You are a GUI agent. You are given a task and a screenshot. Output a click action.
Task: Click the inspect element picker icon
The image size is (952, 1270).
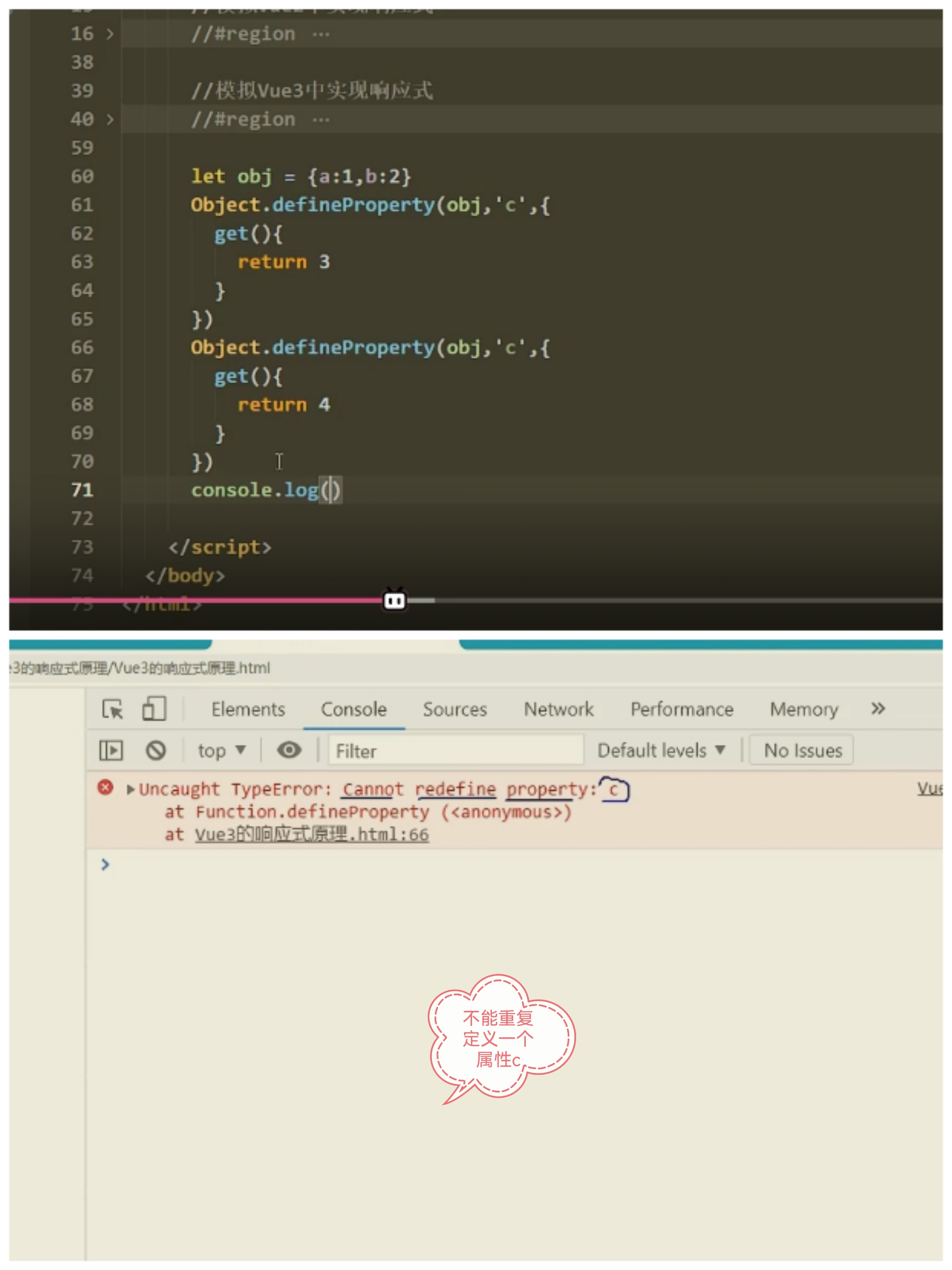click(112, 709)
